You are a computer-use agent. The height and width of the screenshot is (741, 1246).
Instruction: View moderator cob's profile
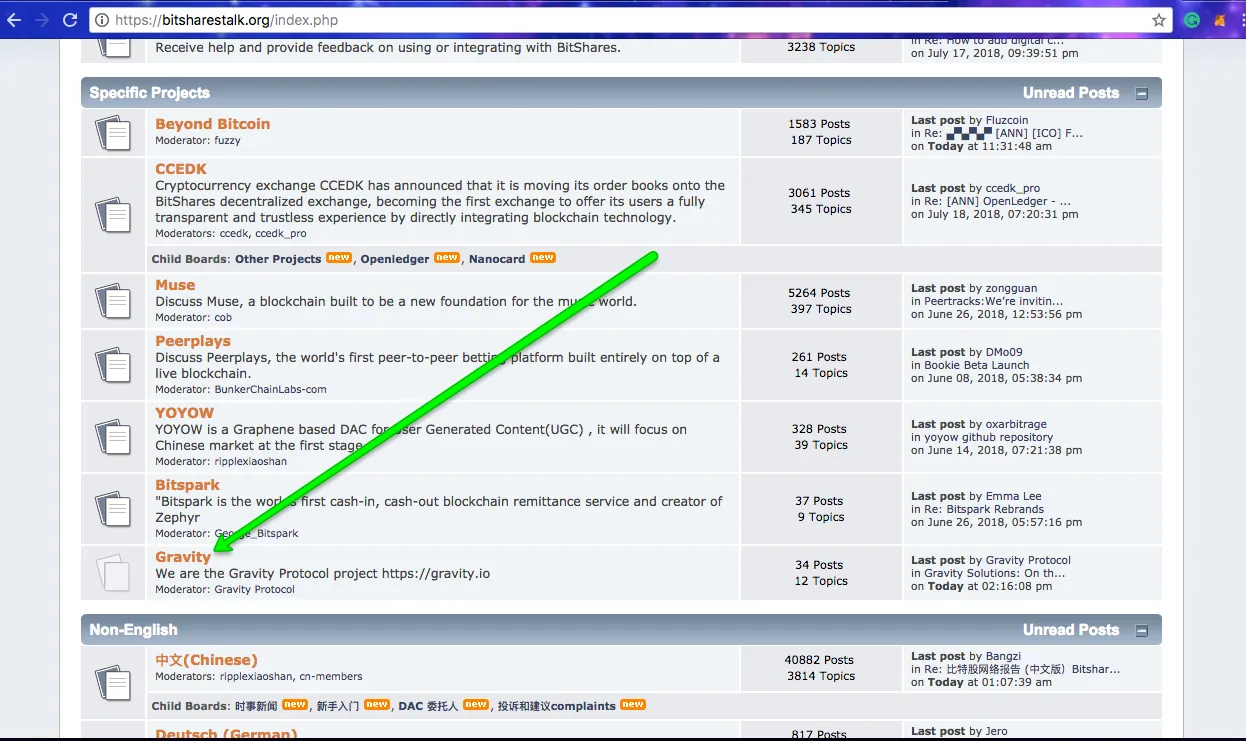[223, 318]
